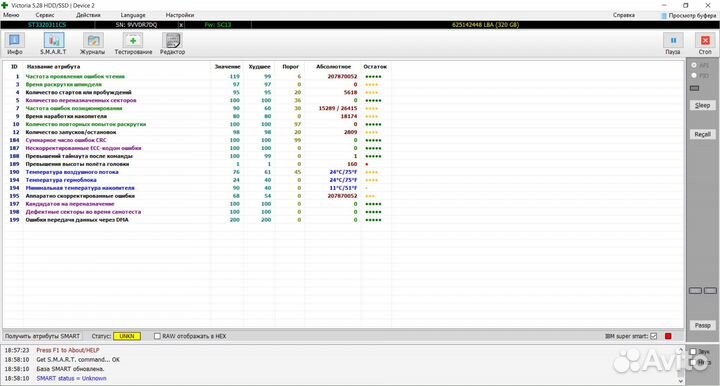Click the Sleep button

point(702,105)
